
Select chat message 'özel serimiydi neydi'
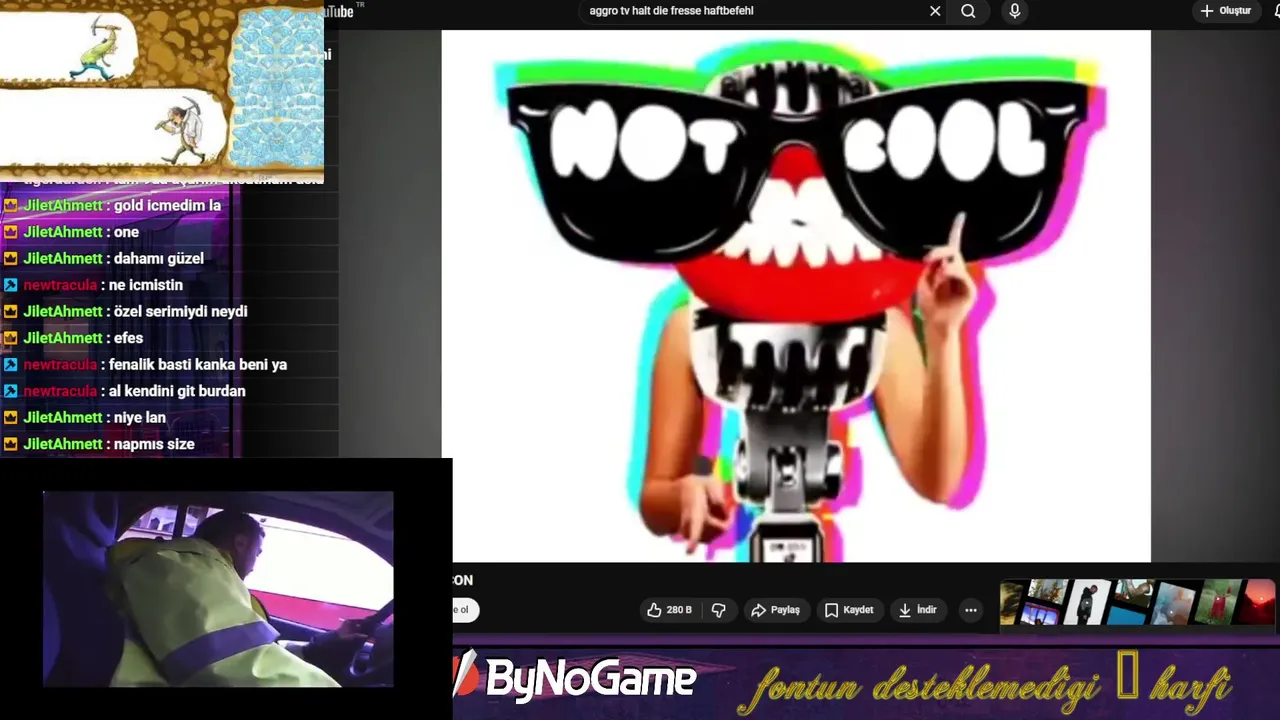tap(180, 311)
